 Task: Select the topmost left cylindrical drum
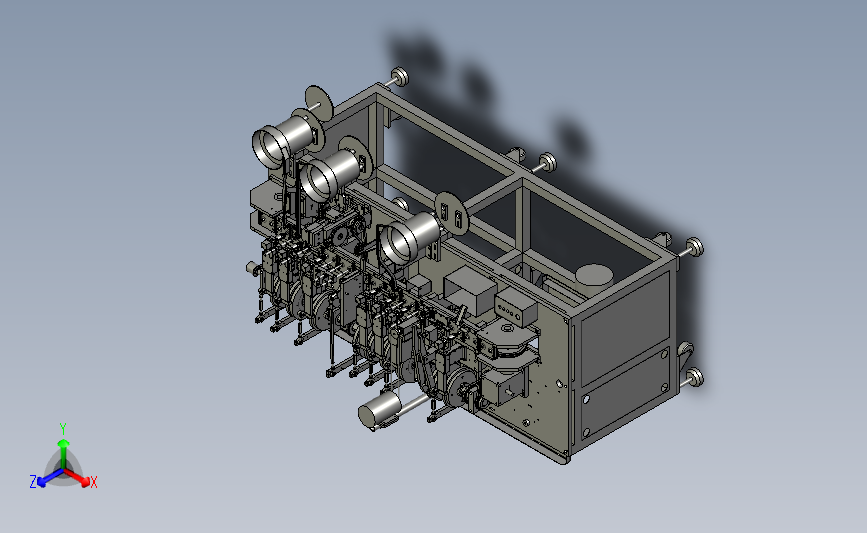pos(283,140)
